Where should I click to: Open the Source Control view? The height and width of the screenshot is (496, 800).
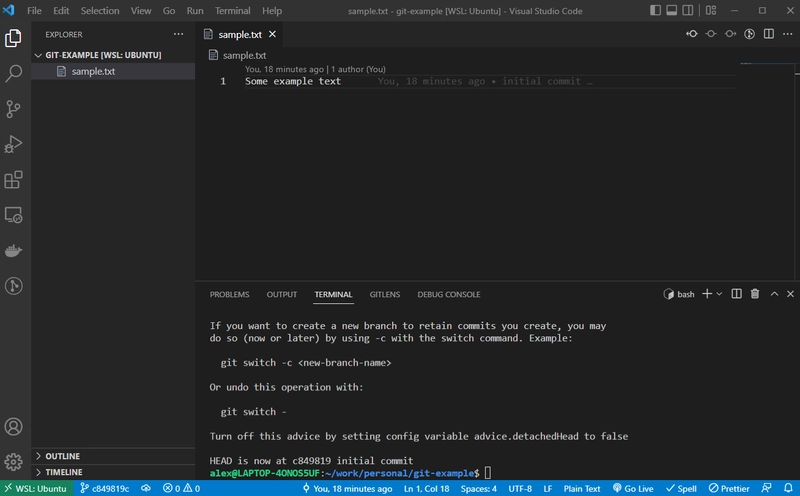(x=13, y=109)
